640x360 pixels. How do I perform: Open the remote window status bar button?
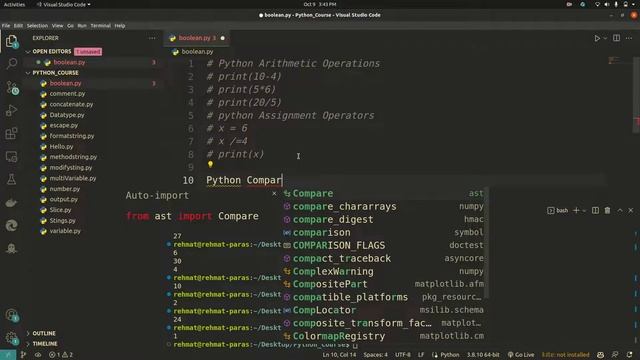[x=8, y=355]
